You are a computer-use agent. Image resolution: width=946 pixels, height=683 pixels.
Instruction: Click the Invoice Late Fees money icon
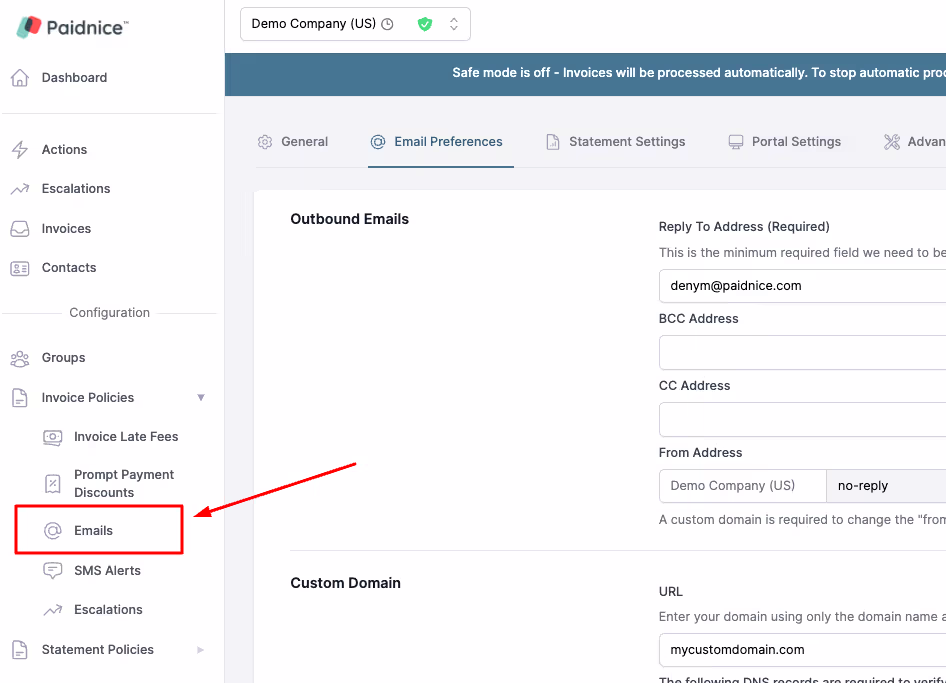pyautogui.click(x=52, y=437)
